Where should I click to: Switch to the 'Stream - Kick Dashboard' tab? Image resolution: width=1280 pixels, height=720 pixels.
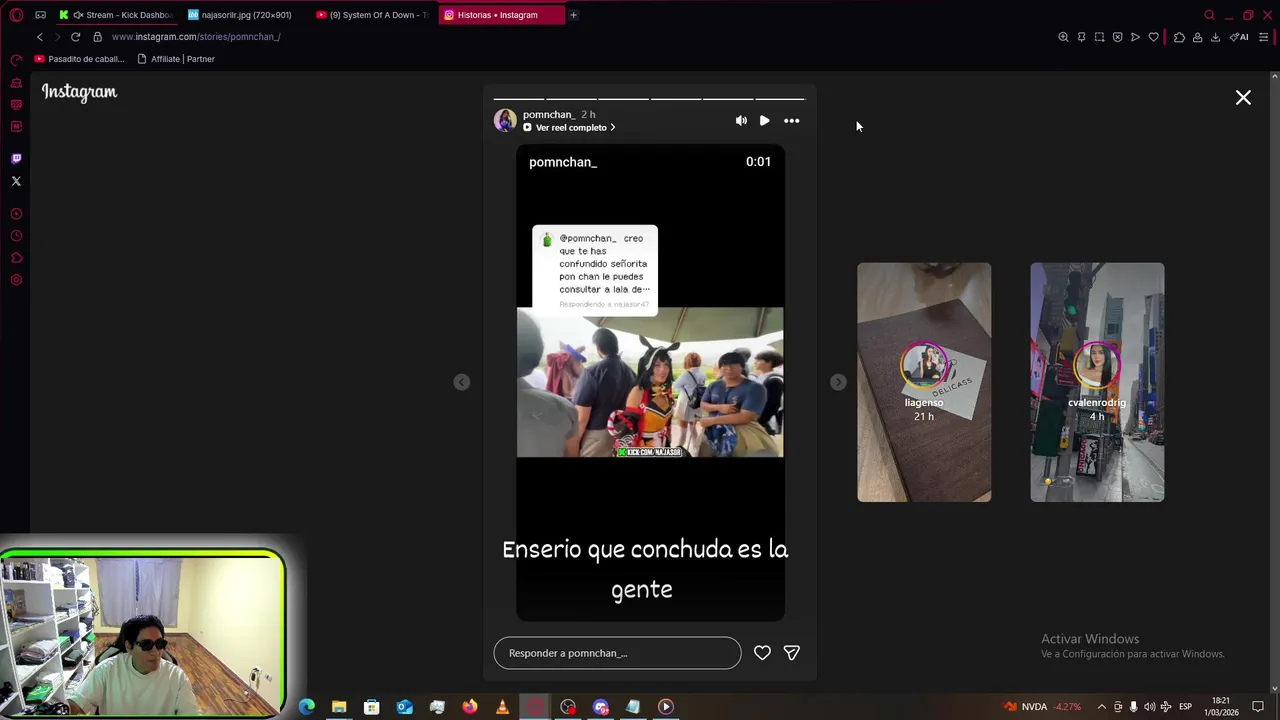(x=118, y=15)
